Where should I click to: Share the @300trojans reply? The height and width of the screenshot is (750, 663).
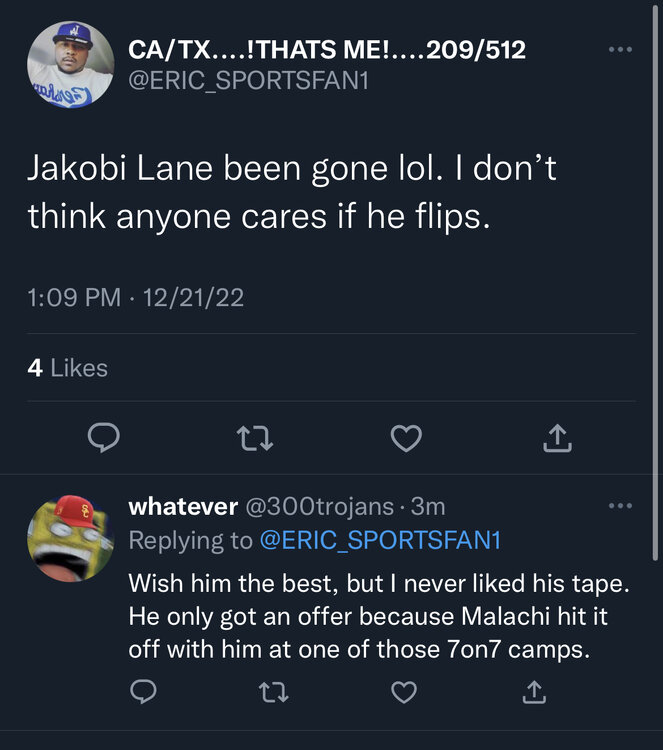[534, 691]
